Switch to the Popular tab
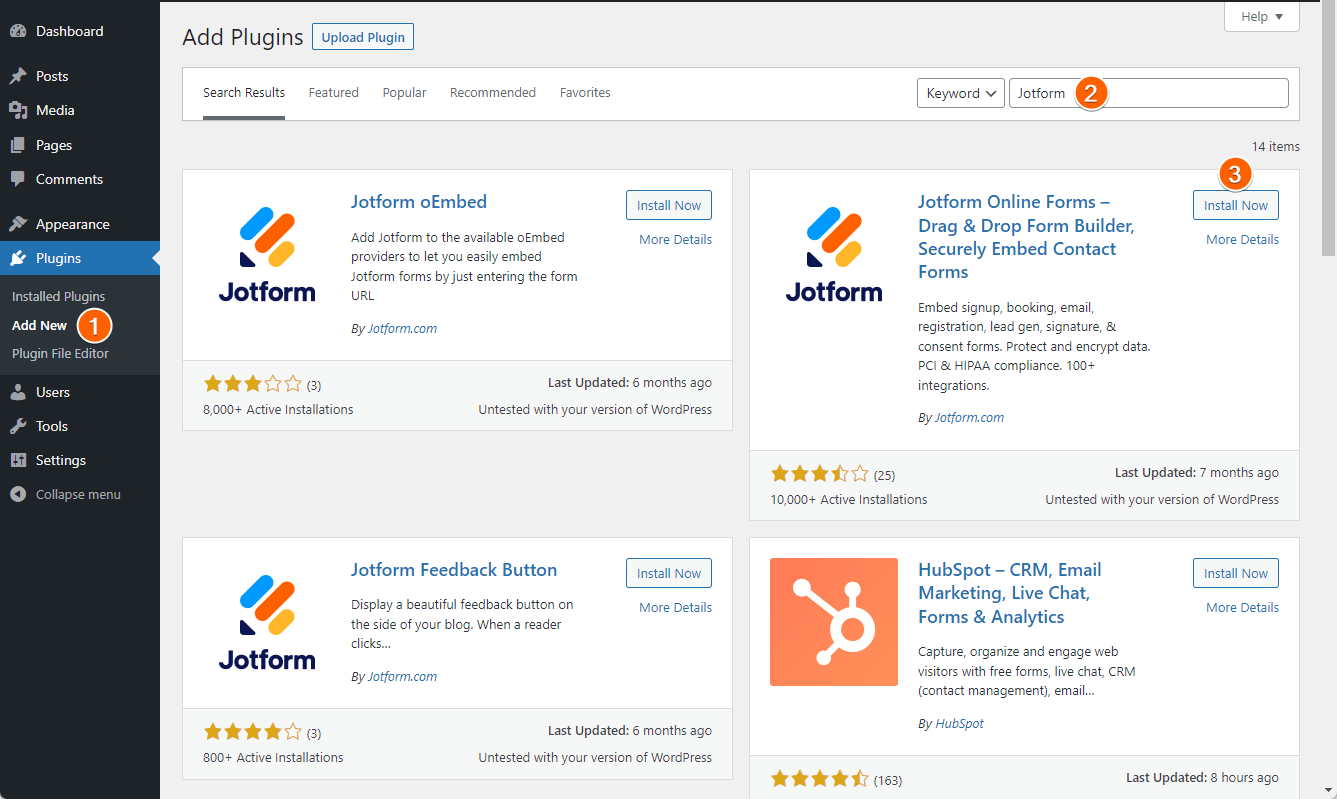 pos(404,93)
